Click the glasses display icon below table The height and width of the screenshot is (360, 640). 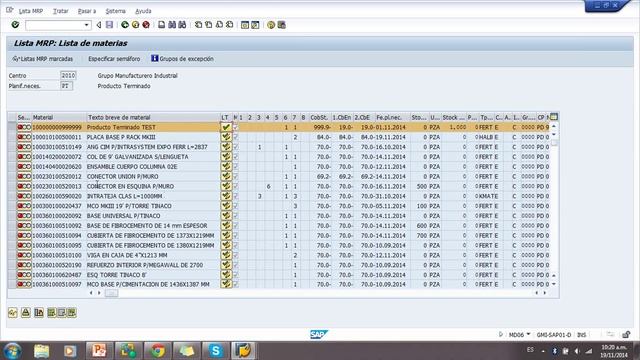13,313
